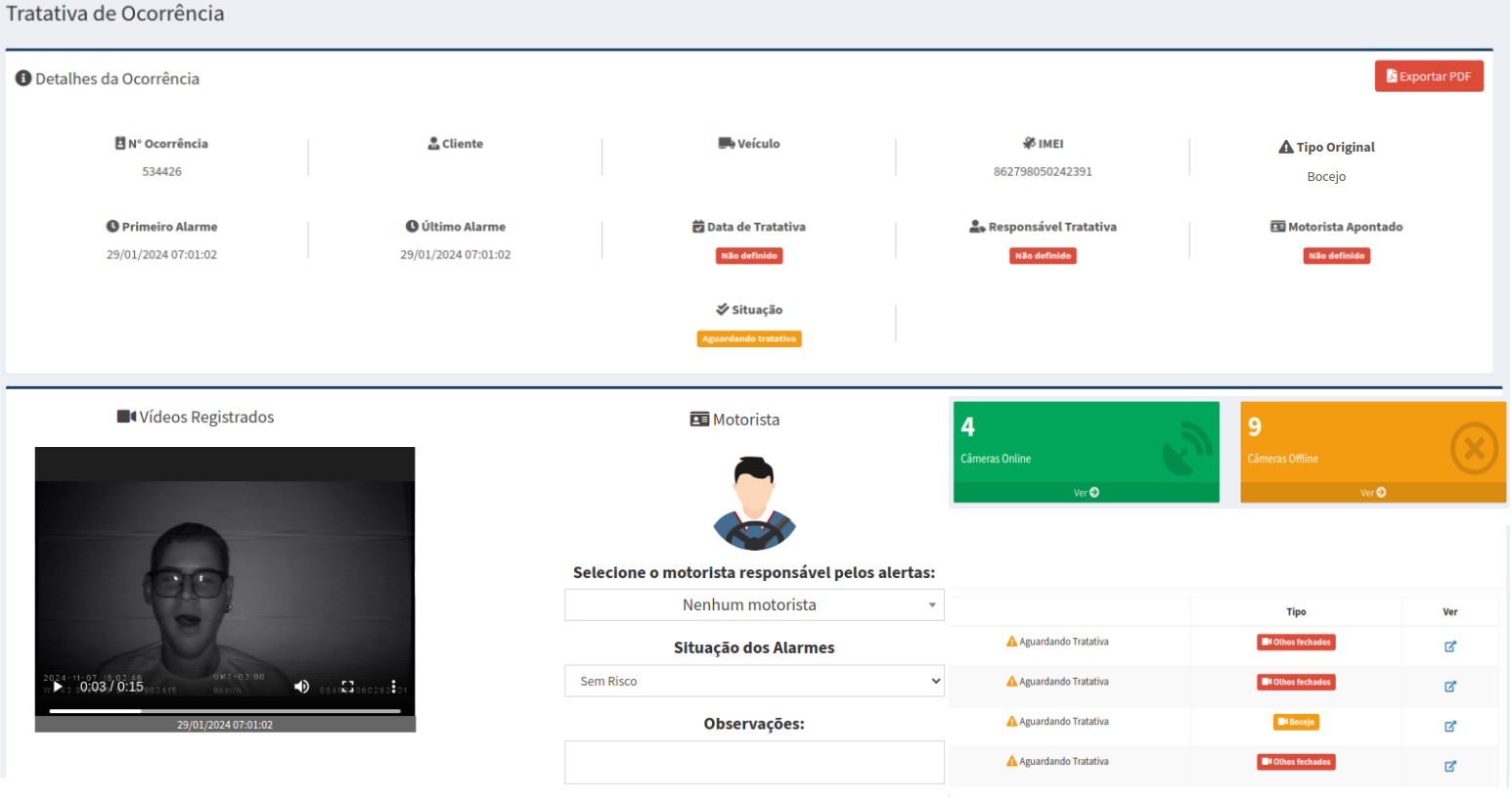1512x802 pixels.
Task: View online cameras via Ver link
Action: (x=1087, y=493)
